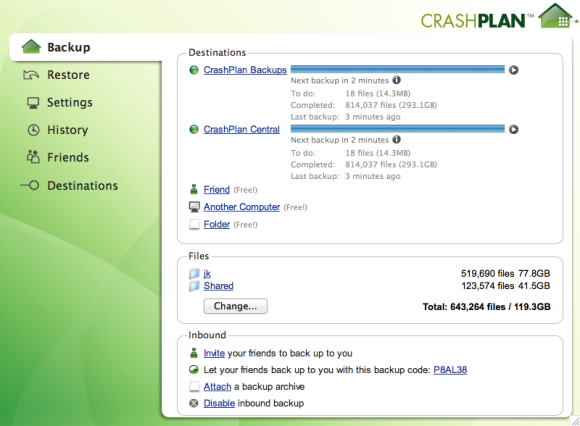Go to the History section

[68, 130]
